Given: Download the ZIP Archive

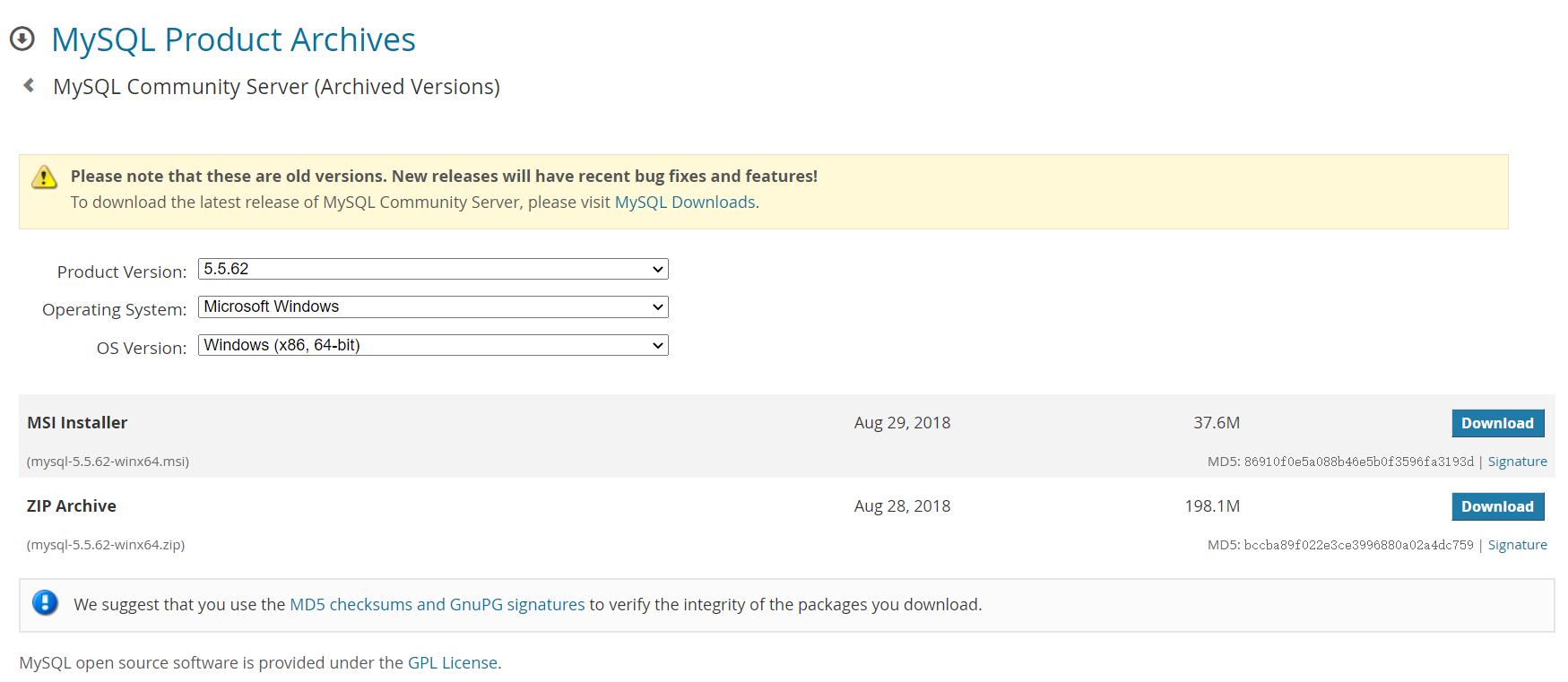Looking at the screenshot, I should 1497,506.
